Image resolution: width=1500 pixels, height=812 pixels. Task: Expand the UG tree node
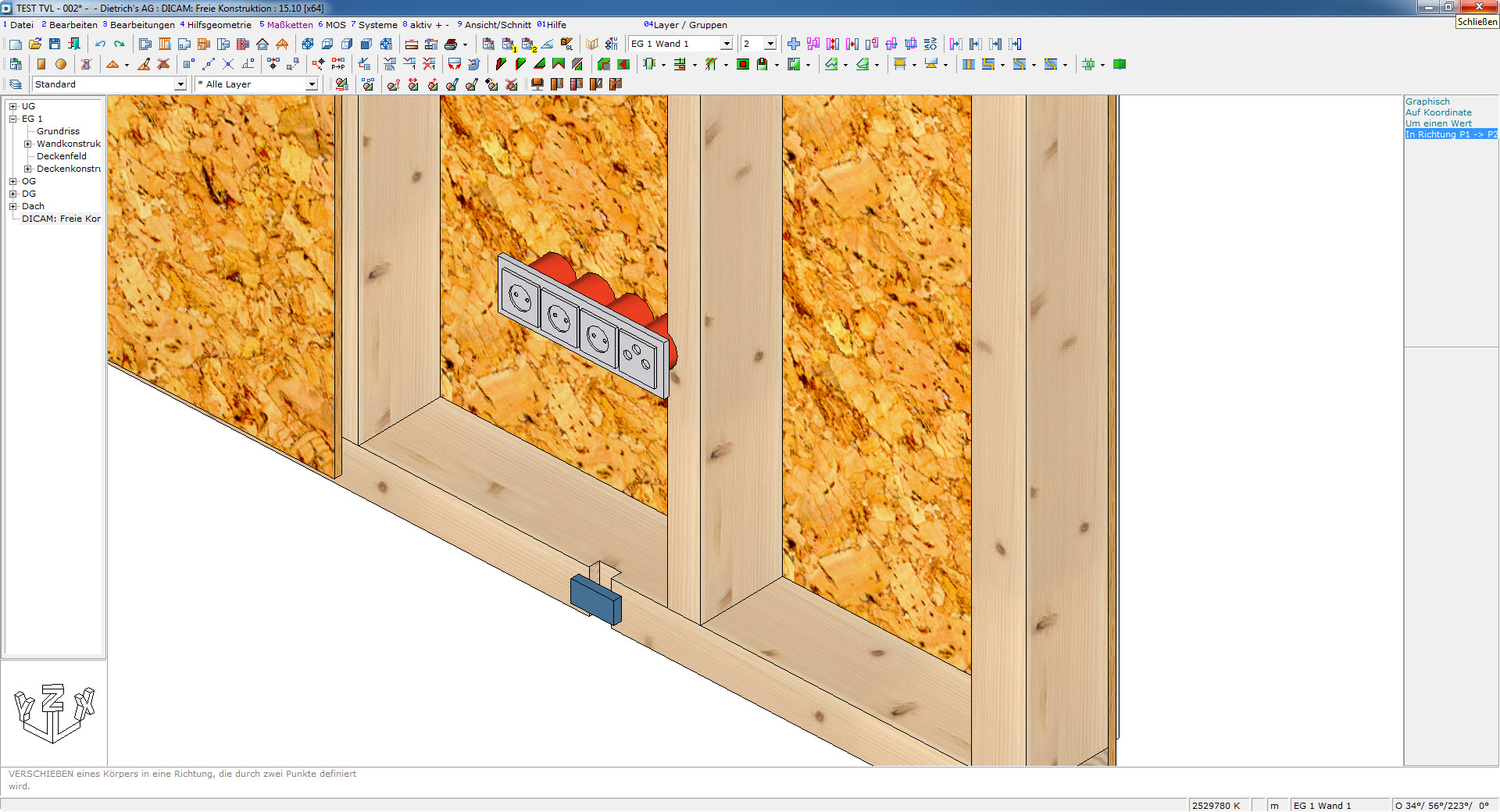pos(12,106)
